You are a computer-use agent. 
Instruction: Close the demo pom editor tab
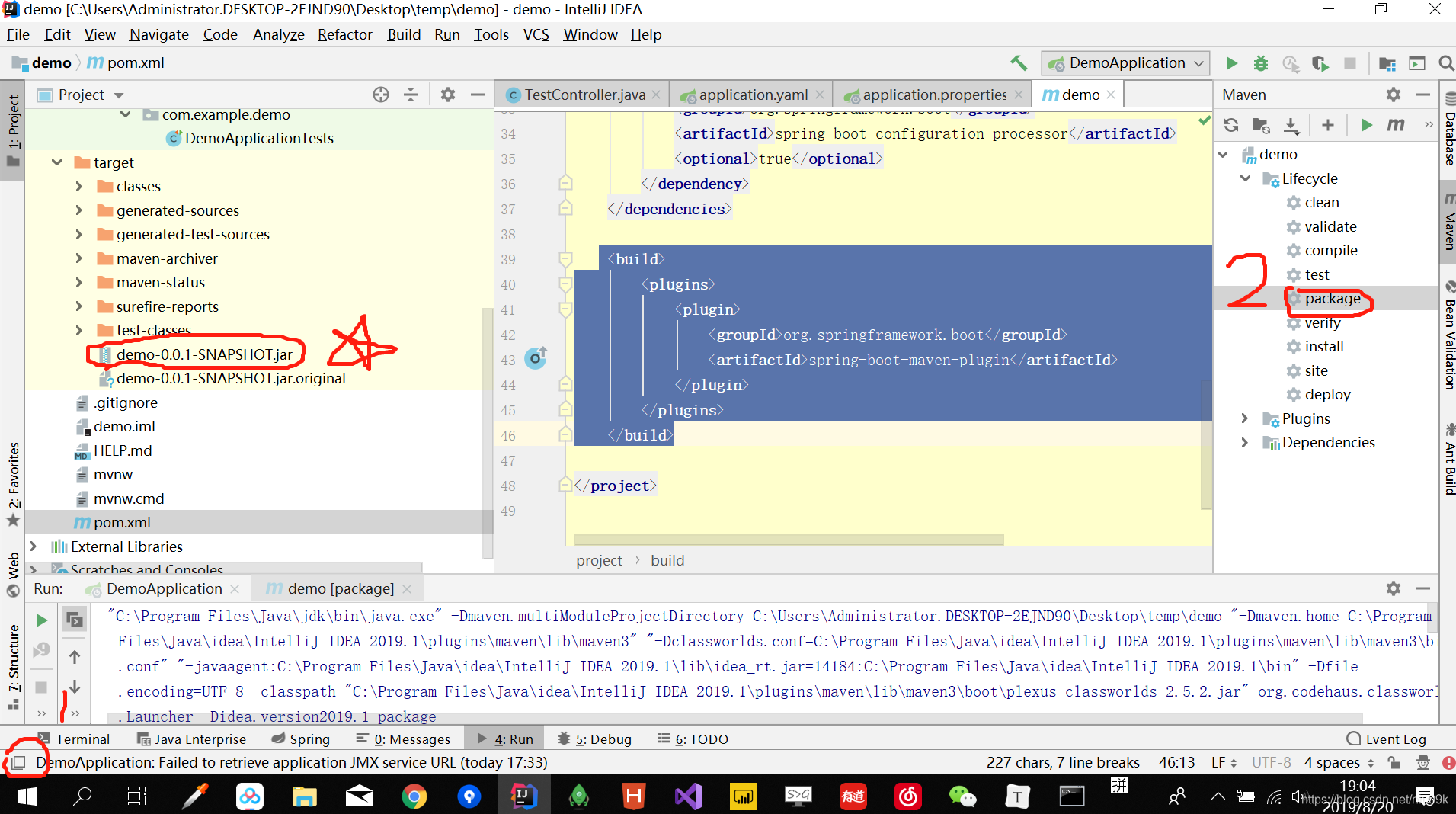pyautogui.click(x=1112, y=95)
